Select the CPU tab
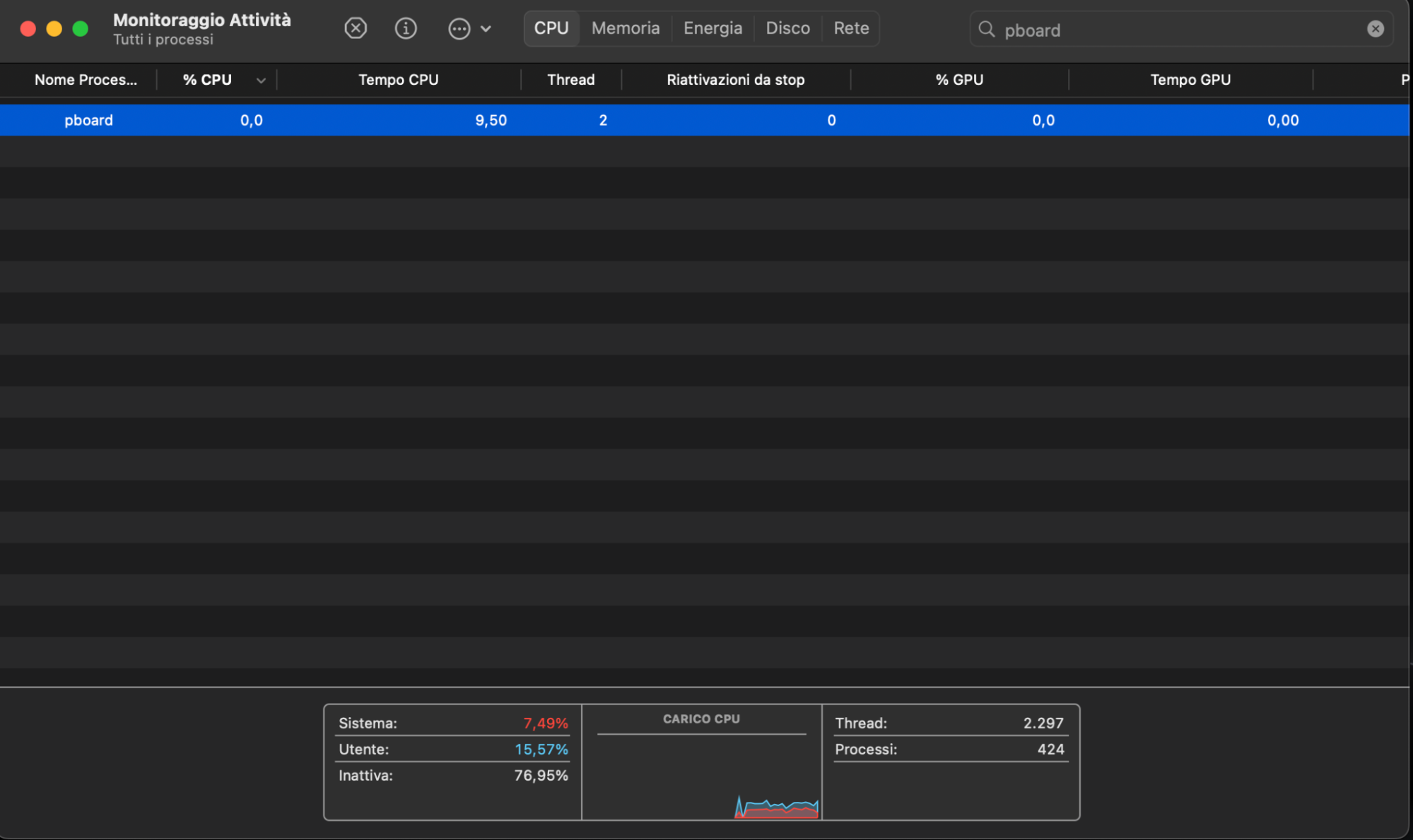 point(552,28)
